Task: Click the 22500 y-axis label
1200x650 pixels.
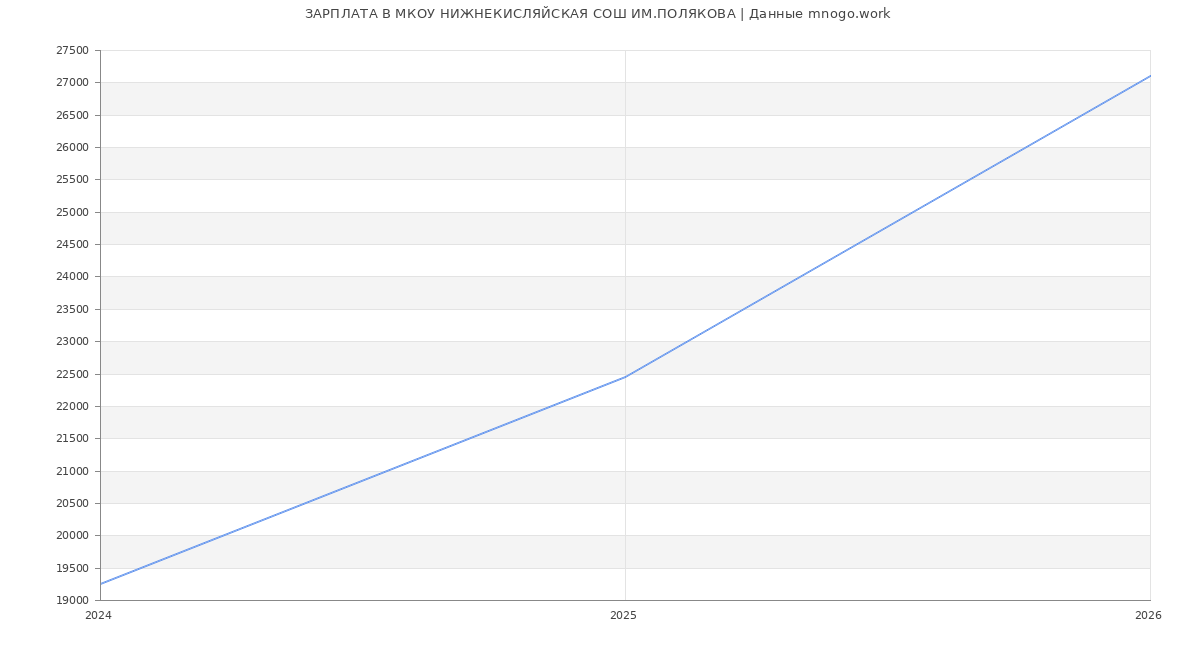Action: pos(72,375)
